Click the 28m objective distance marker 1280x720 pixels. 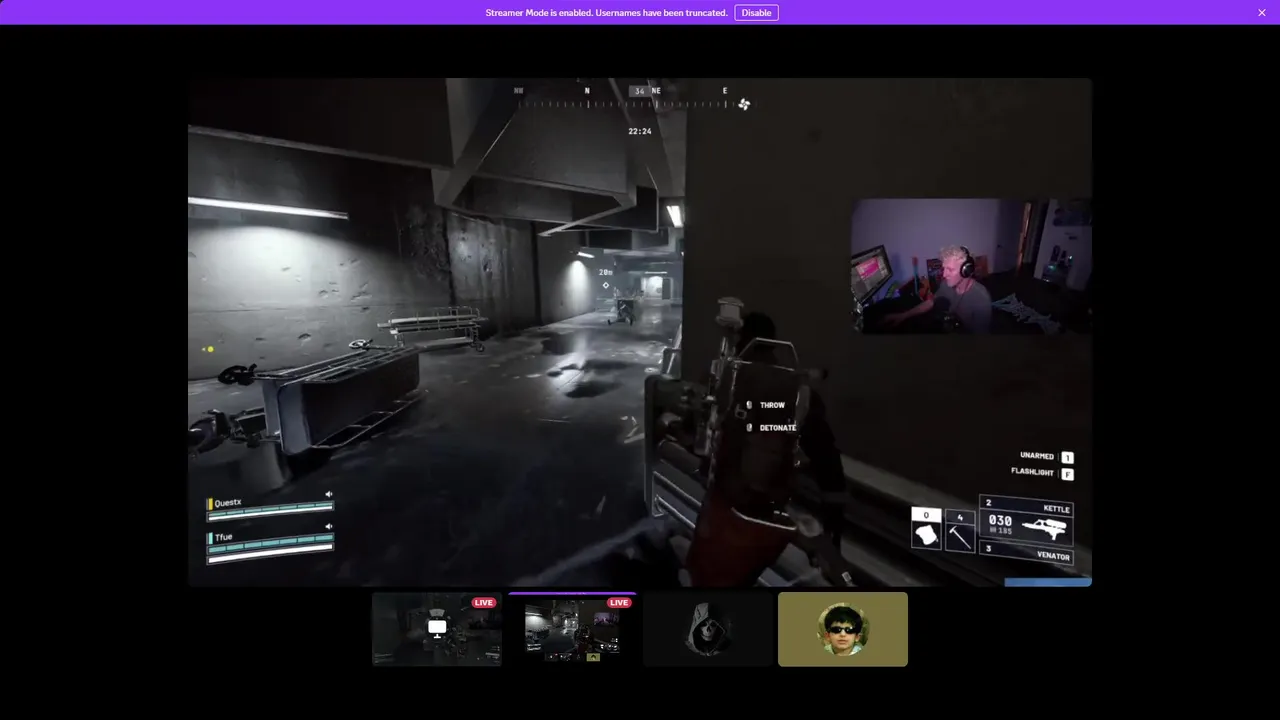(606, 272)
